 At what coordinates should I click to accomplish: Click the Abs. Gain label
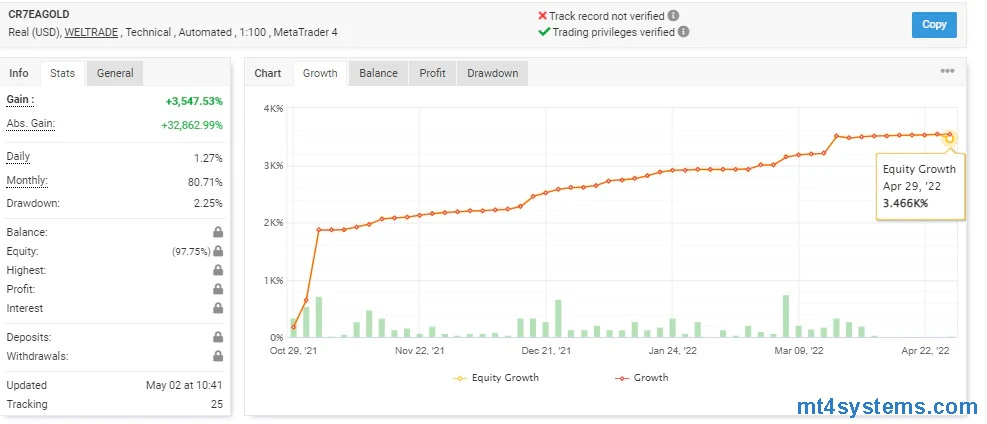31,123
